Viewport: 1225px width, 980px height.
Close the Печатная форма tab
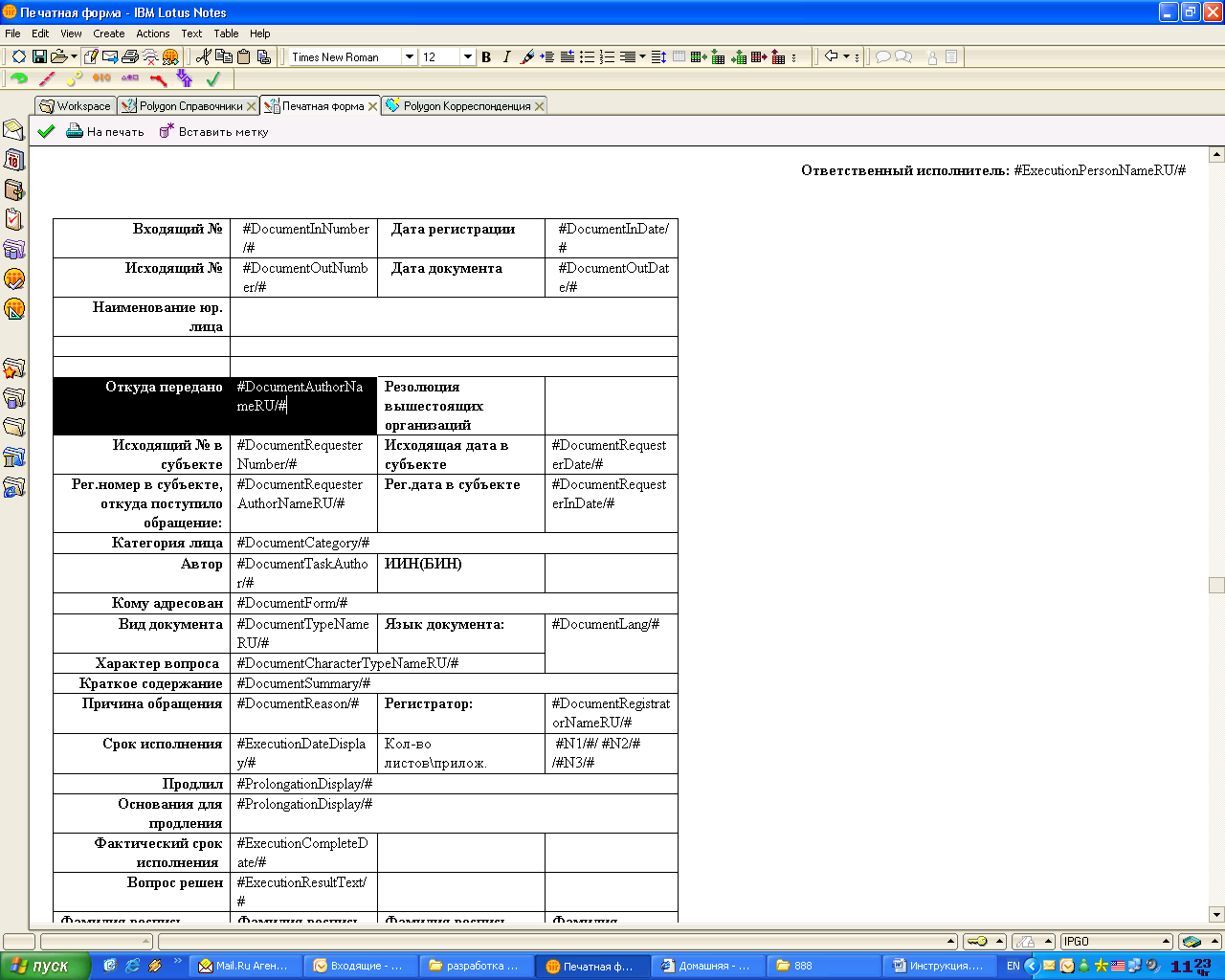click(x=373, y=106)
